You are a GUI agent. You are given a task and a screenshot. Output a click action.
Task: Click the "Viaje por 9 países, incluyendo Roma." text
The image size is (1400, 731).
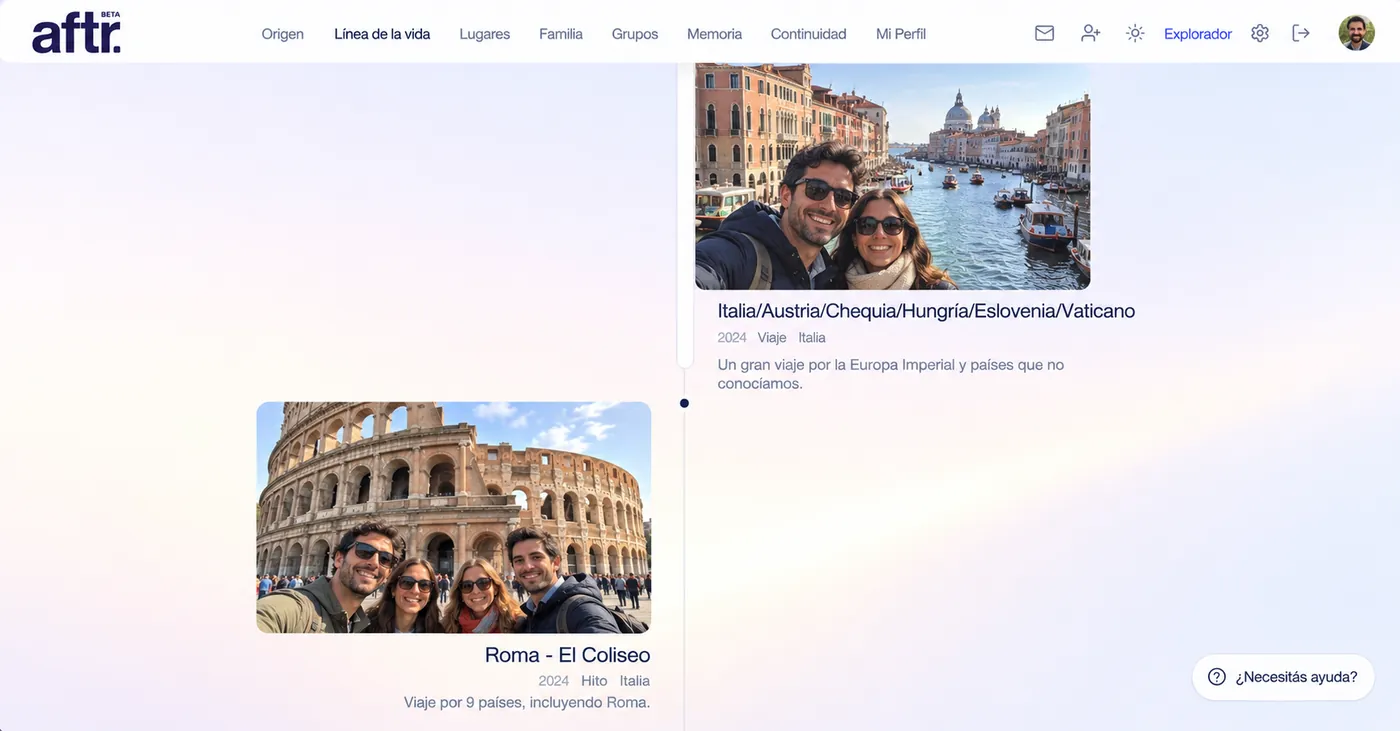527,703
